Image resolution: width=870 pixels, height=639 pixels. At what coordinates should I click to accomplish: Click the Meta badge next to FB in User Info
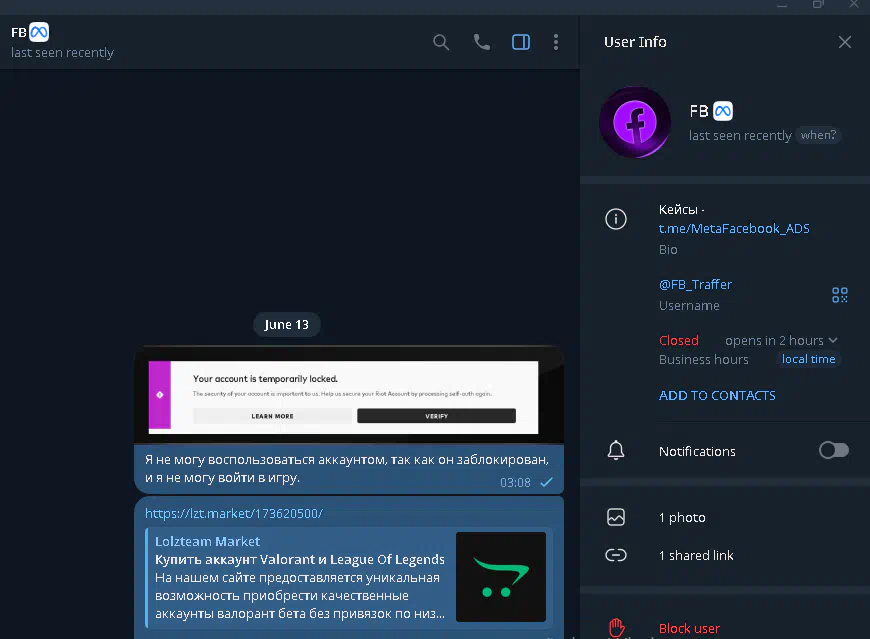722,111
